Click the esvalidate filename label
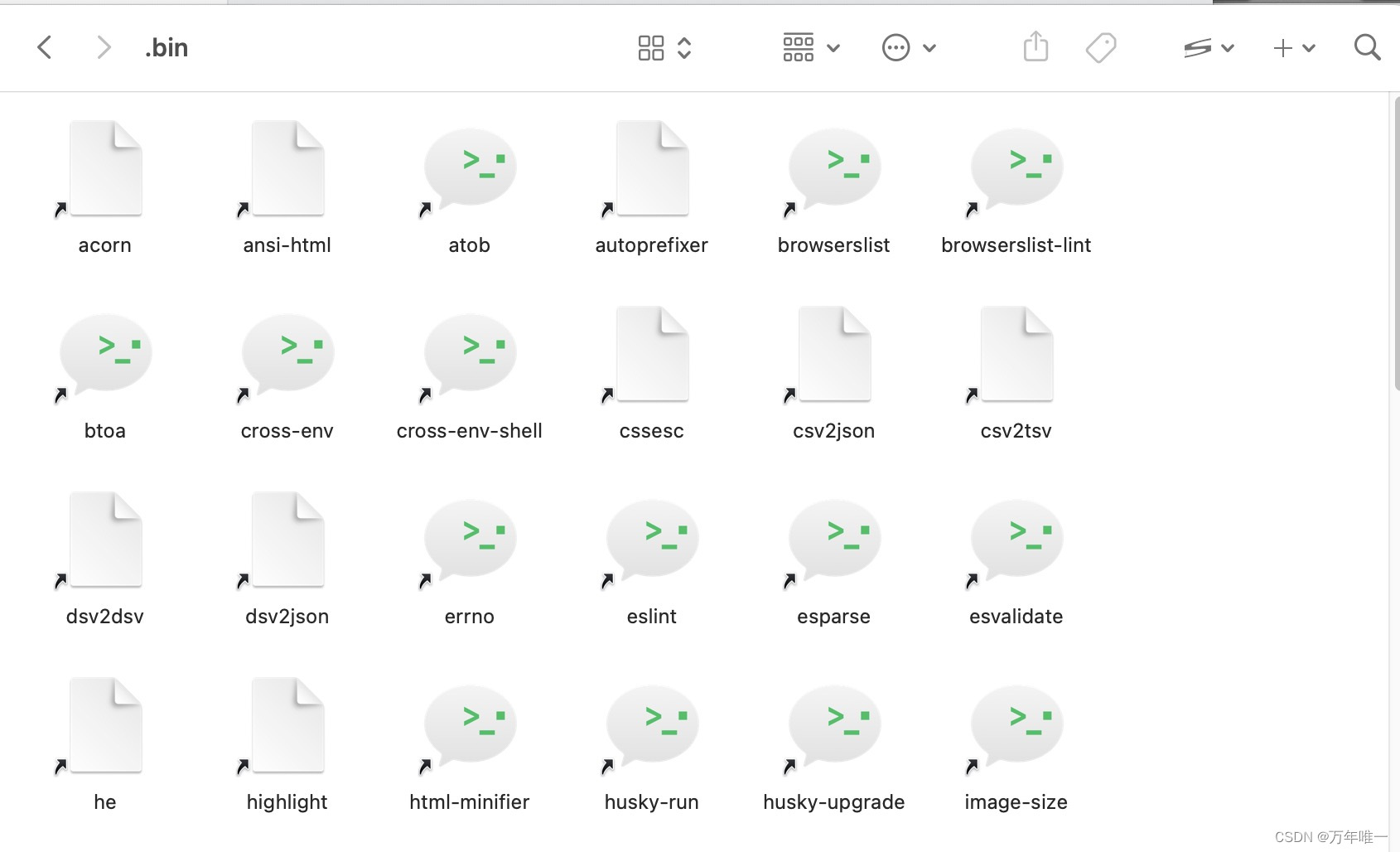The width and height of the screenshot is (1400, 852). [x=1016, y=617]
